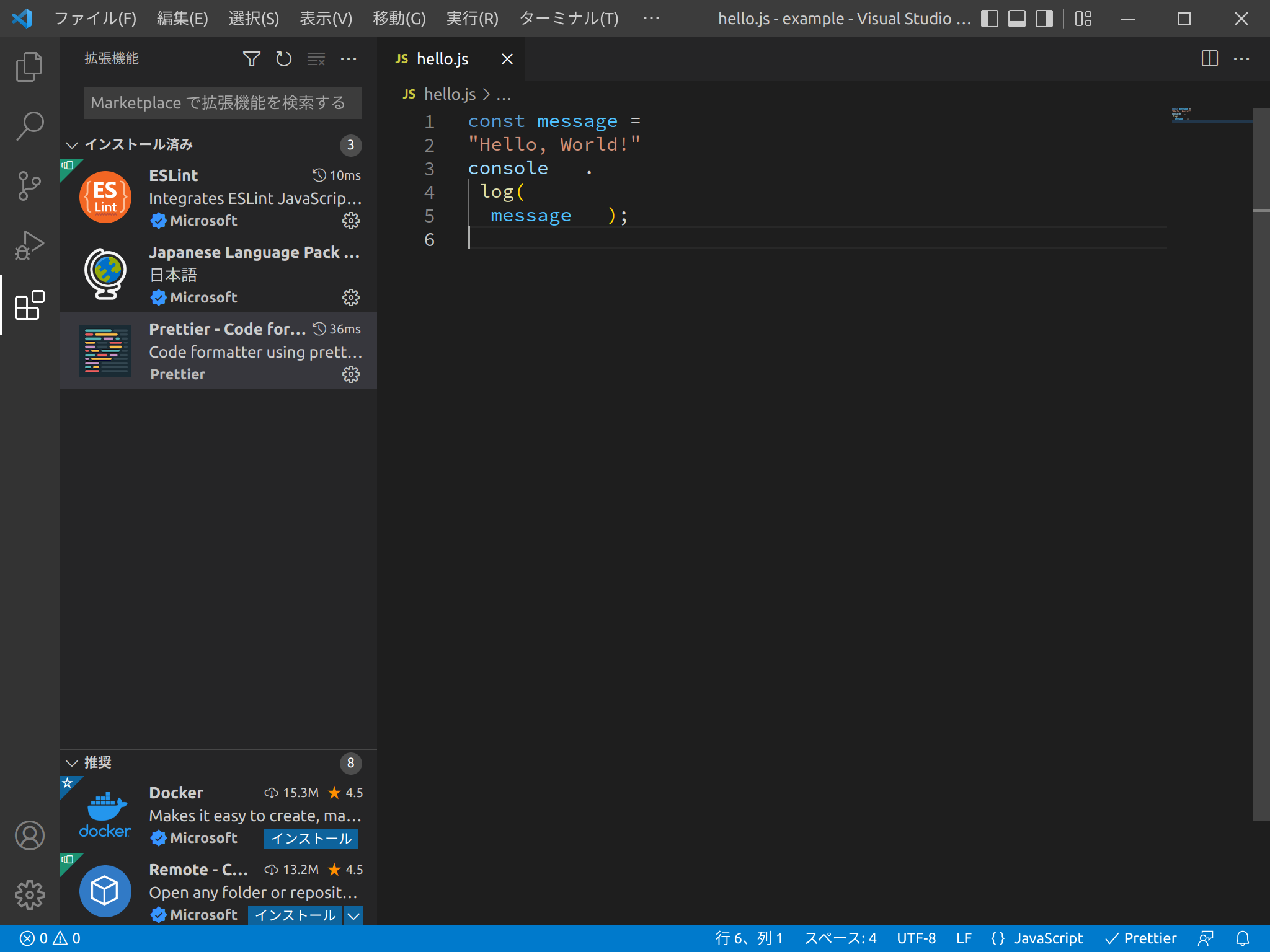Open editor more actions menu
The image size is (1270, 952).
1241,59
